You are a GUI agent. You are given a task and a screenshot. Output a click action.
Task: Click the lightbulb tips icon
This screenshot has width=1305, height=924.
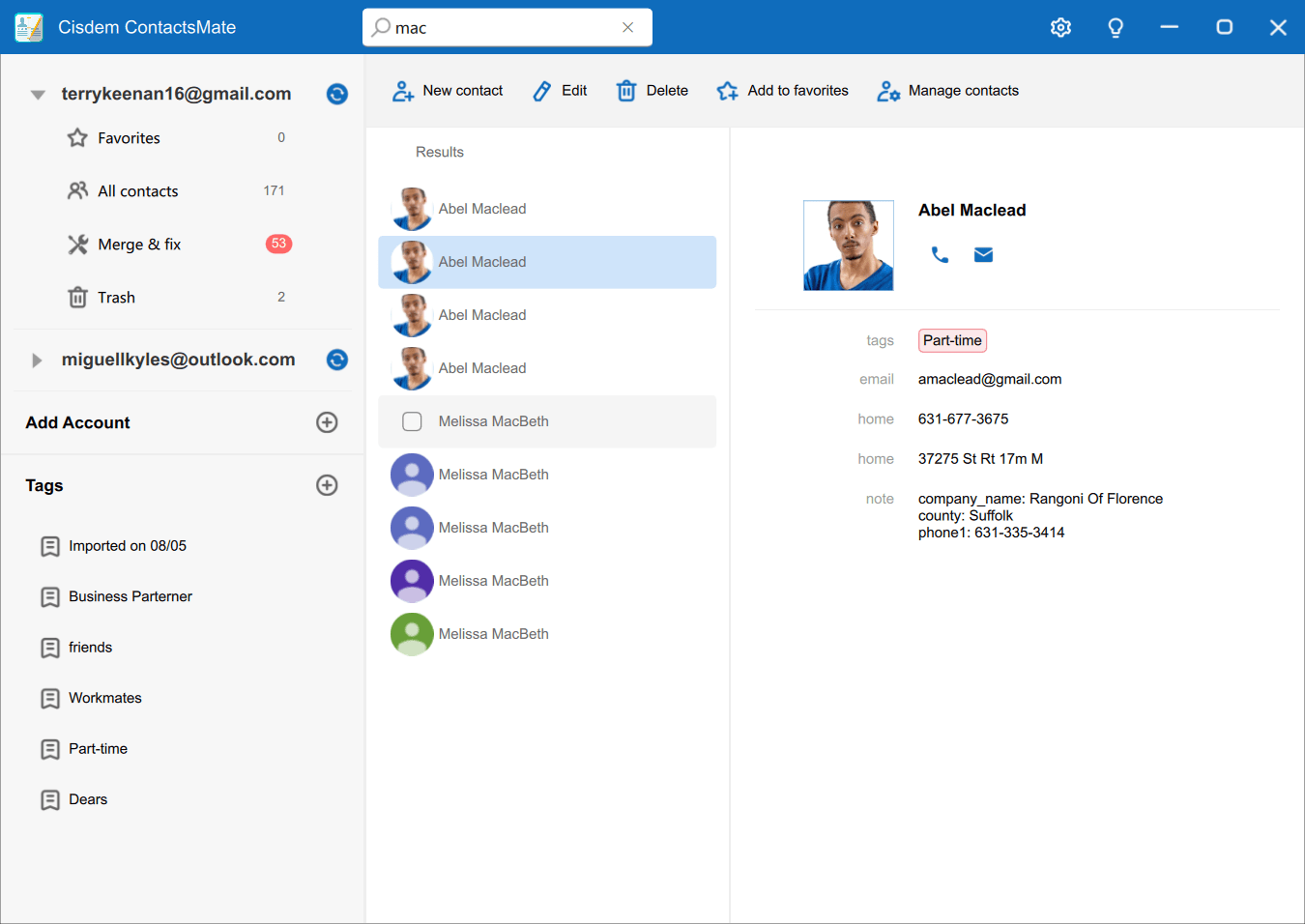[x=1115, y=27]
